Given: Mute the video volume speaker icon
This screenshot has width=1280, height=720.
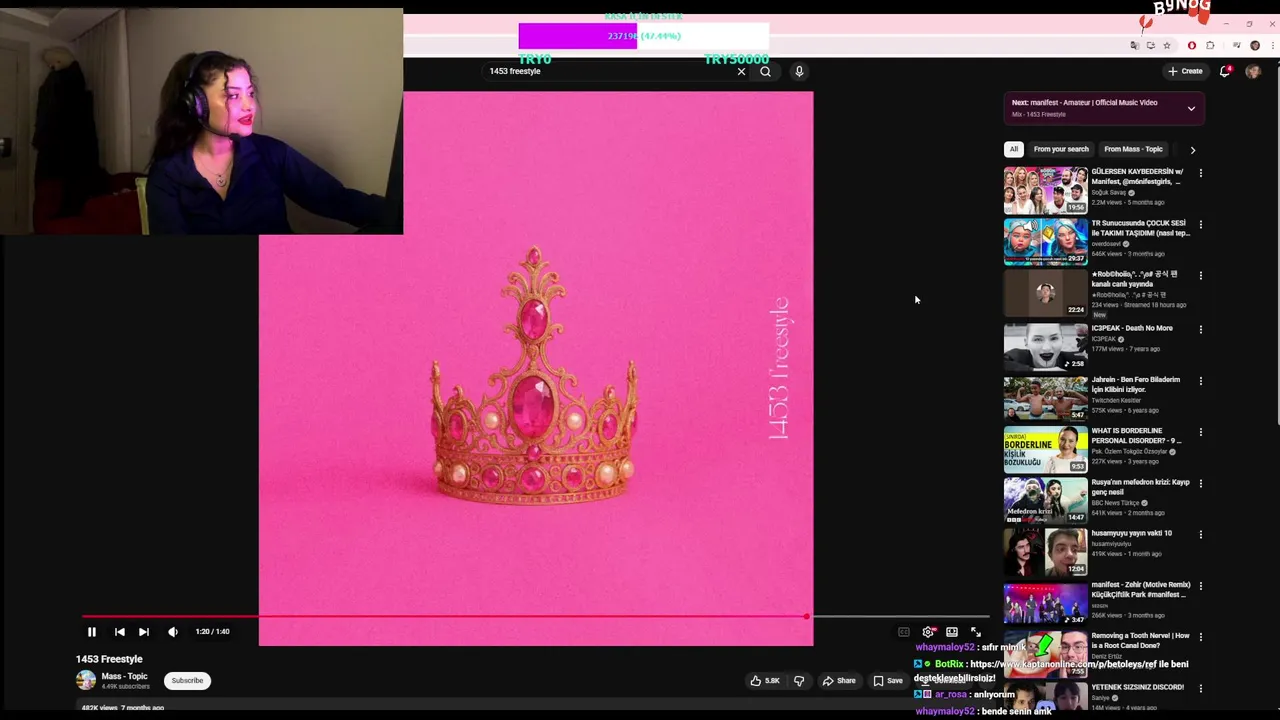Looking at the screenshot, I should (x=173, y=632).
